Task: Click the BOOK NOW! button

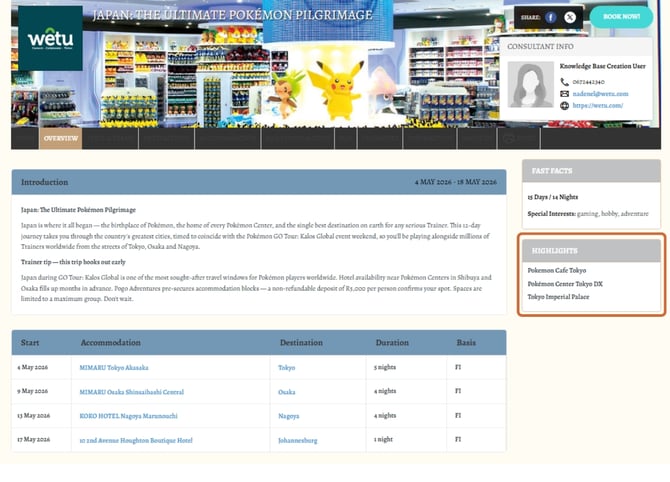Action: (x=621, y=17)
